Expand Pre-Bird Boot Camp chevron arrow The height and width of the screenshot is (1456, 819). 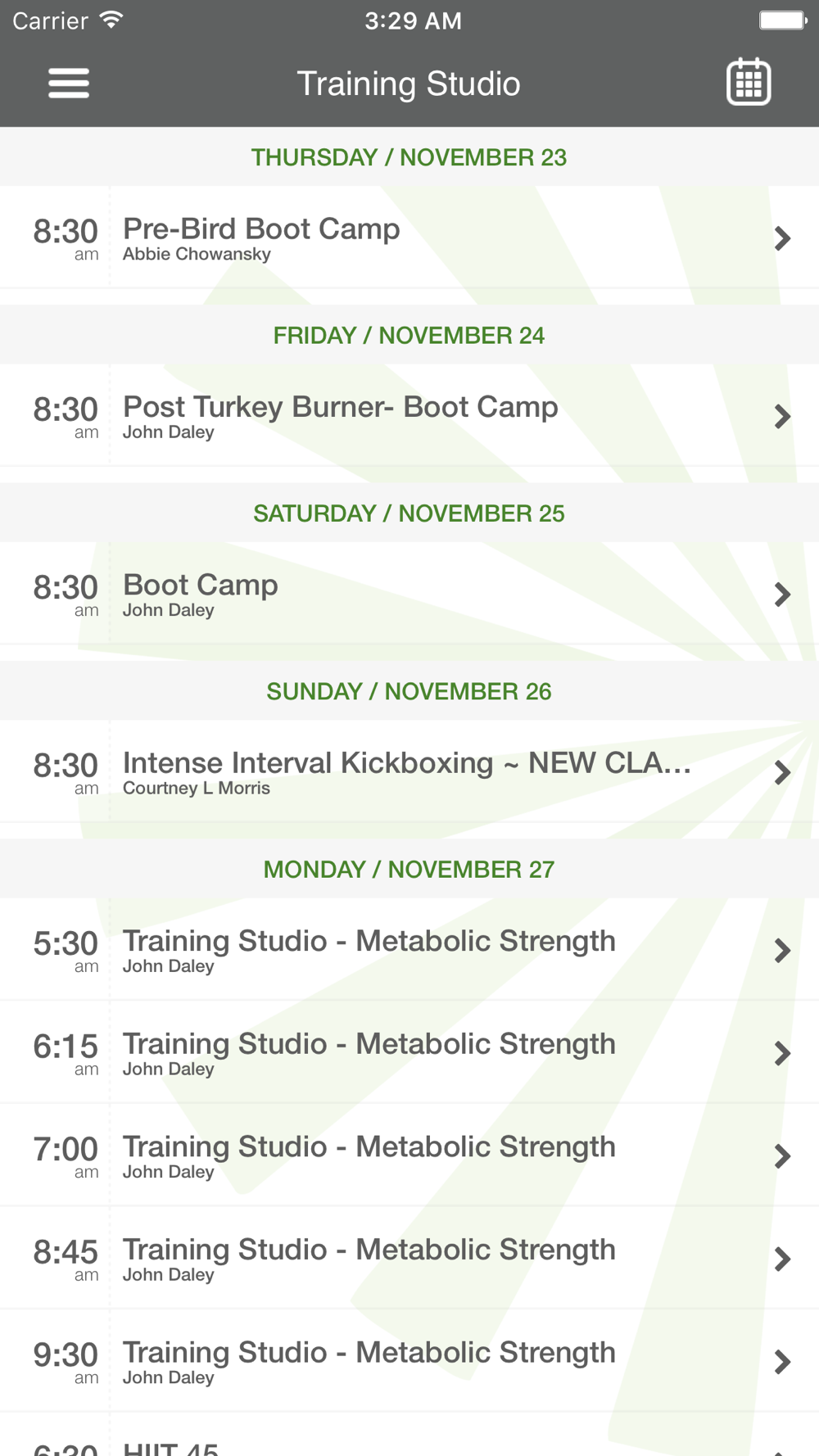point(783,238)
